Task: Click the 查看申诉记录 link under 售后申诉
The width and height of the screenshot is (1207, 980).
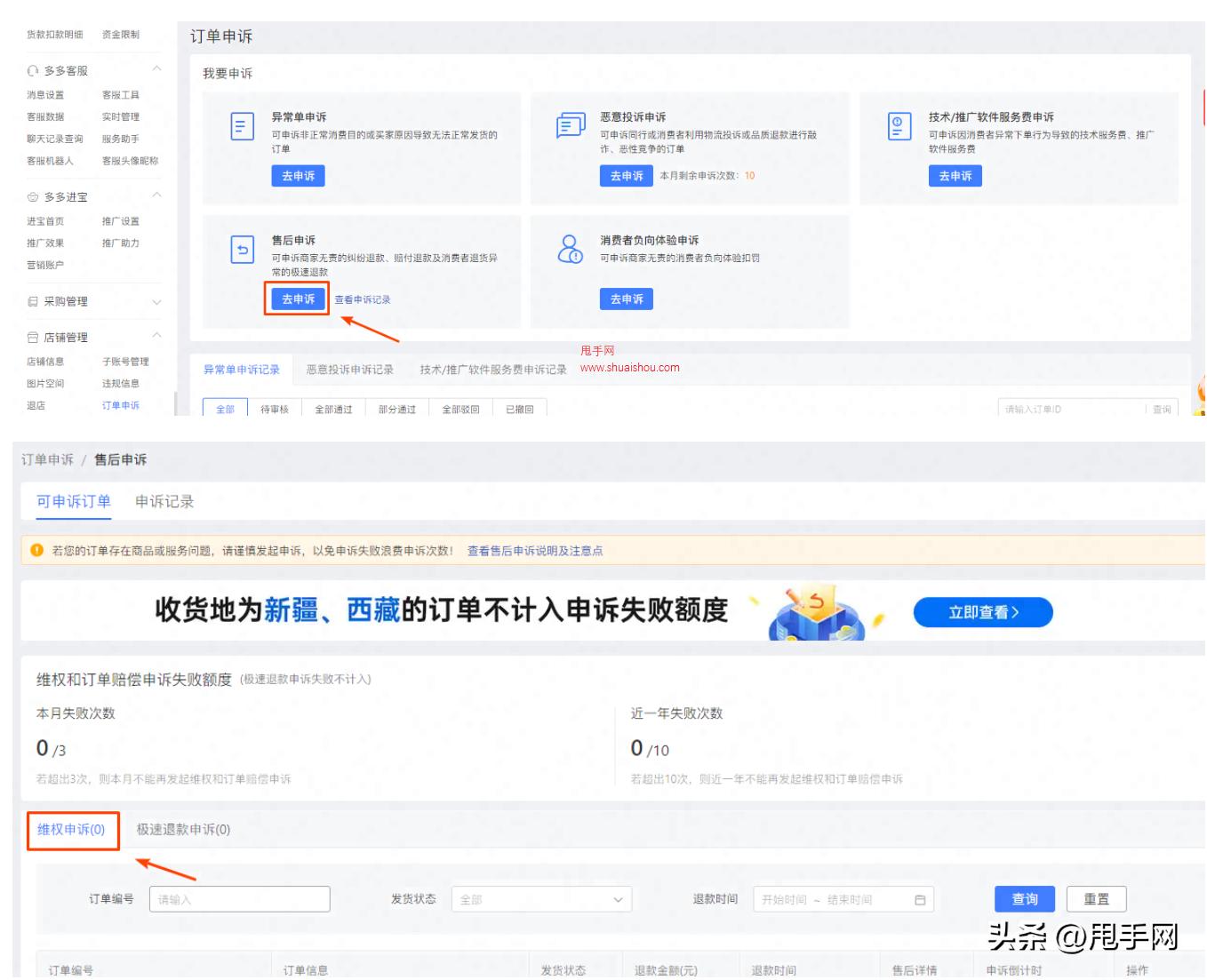Action: pos(365,299)
